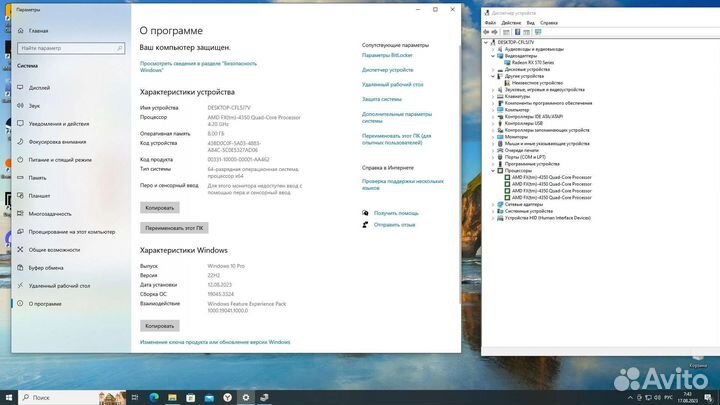Click Копировать button under Windows specs
Screen dimensions: 720x405
(x=160, y=326)
